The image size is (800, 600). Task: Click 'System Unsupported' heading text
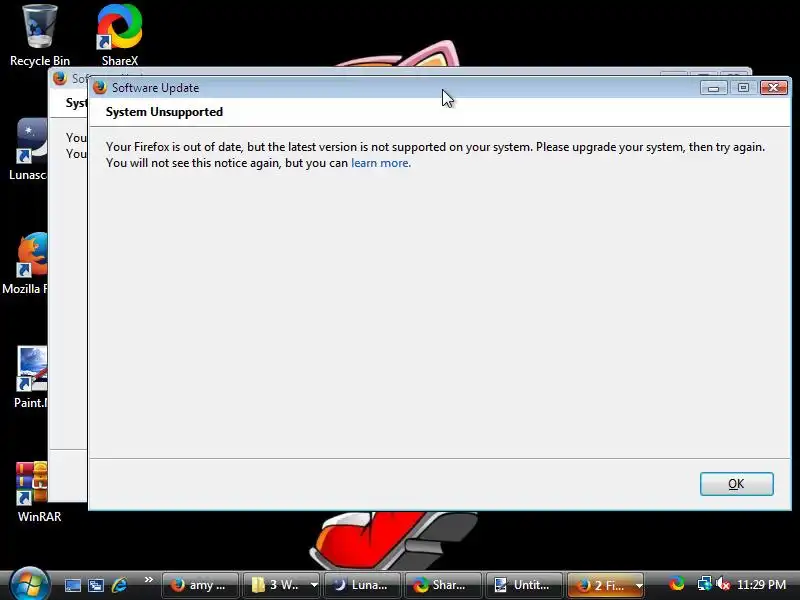[x=164, y=112]
